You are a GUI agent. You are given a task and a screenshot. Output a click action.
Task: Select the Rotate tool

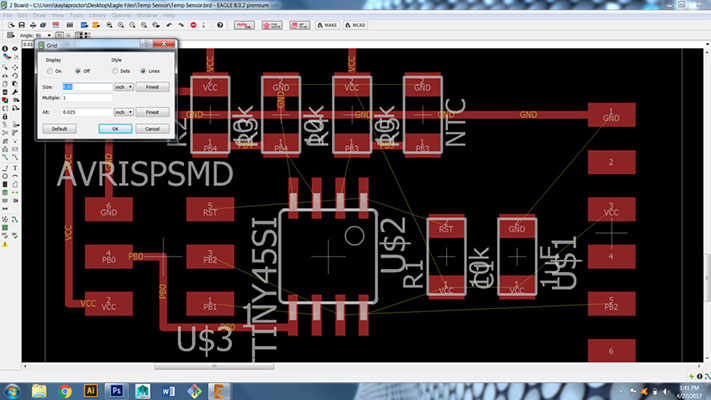(15, 76)
